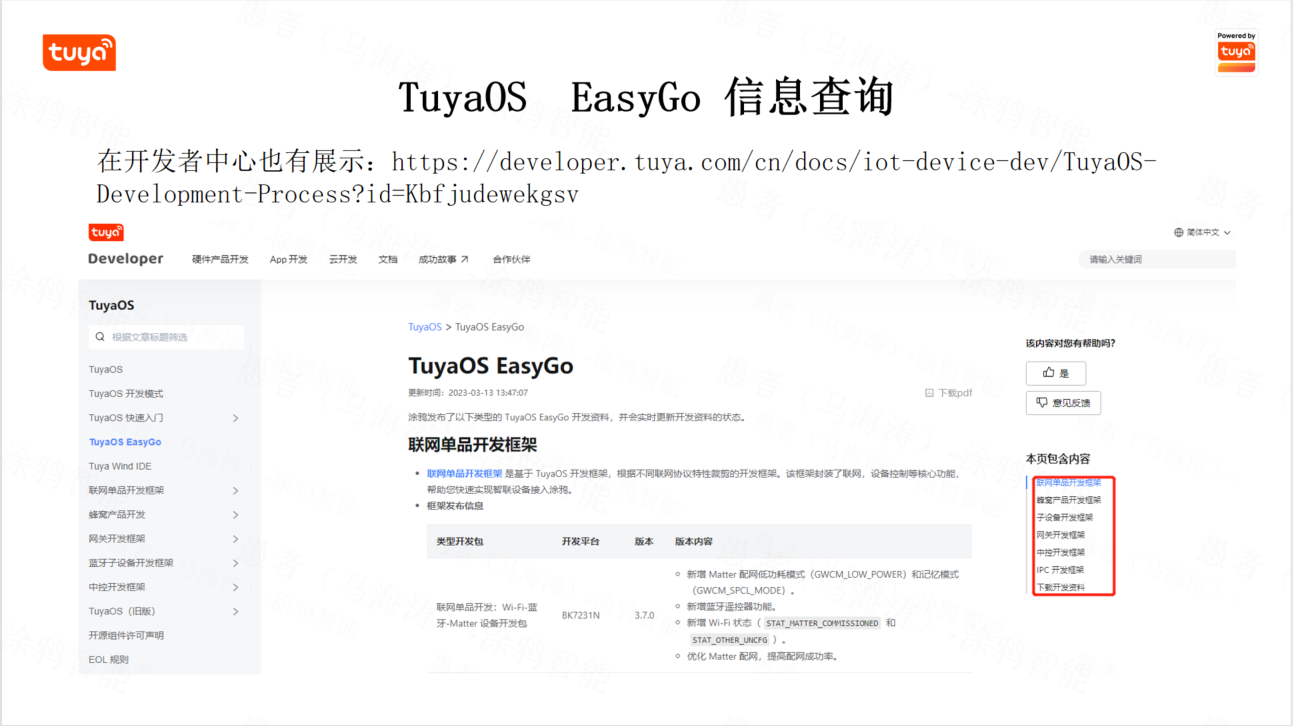Focus the 请输入关键词 search box

point(1159,259)
